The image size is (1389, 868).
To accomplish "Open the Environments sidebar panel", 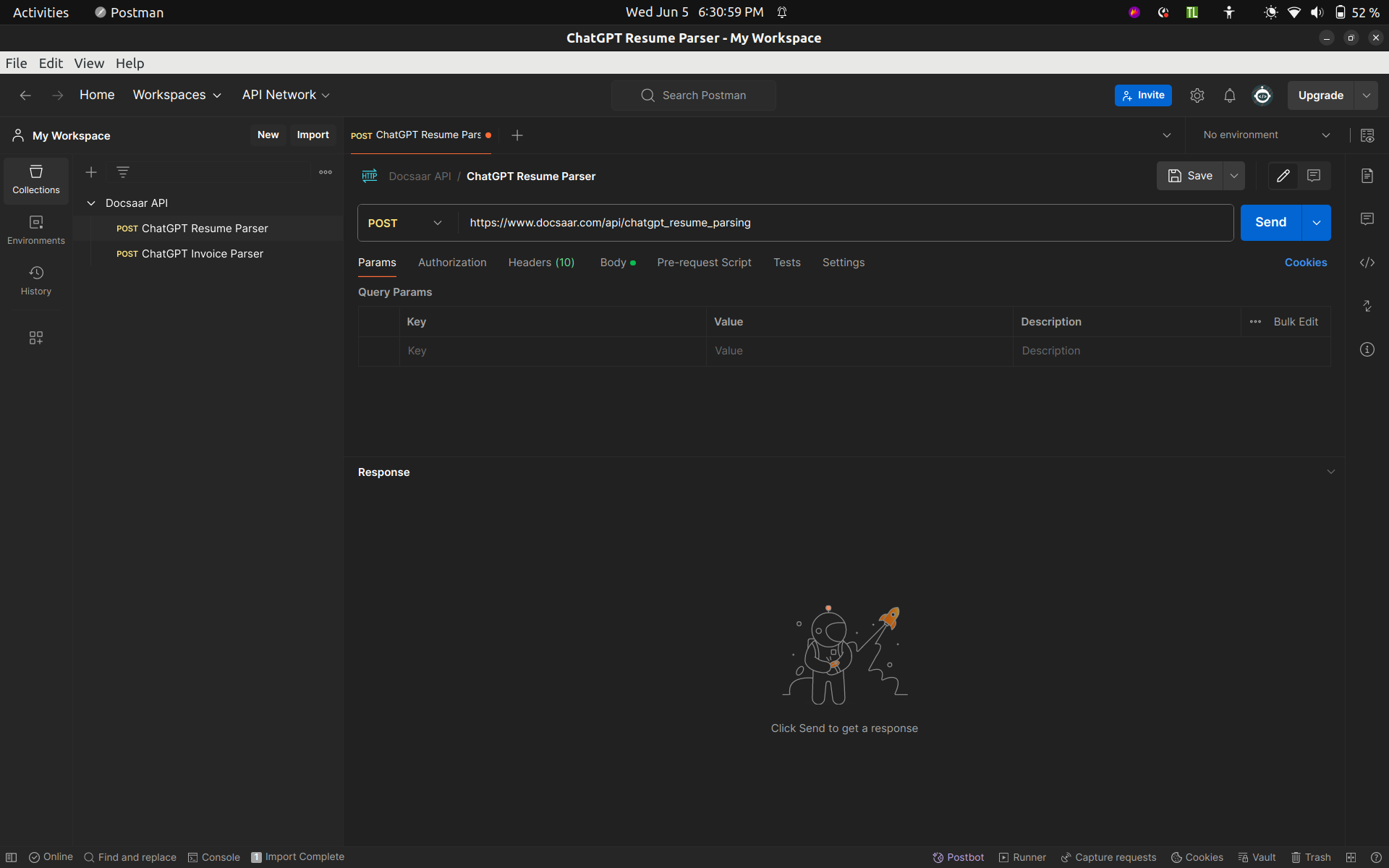I will (x=36, y=230).
